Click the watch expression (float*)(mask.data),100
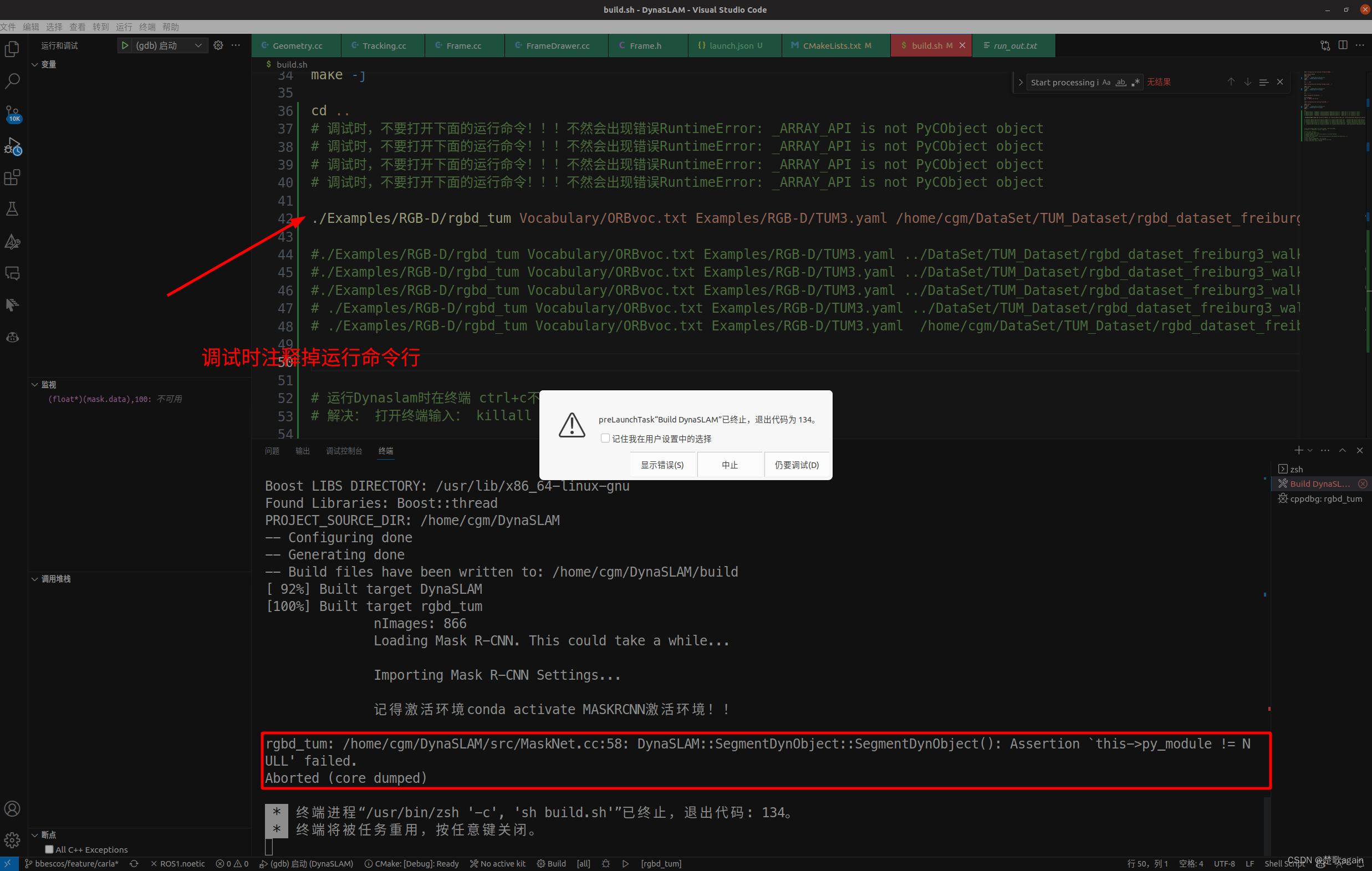This screenshot has width=1372, height=871. 100,399
